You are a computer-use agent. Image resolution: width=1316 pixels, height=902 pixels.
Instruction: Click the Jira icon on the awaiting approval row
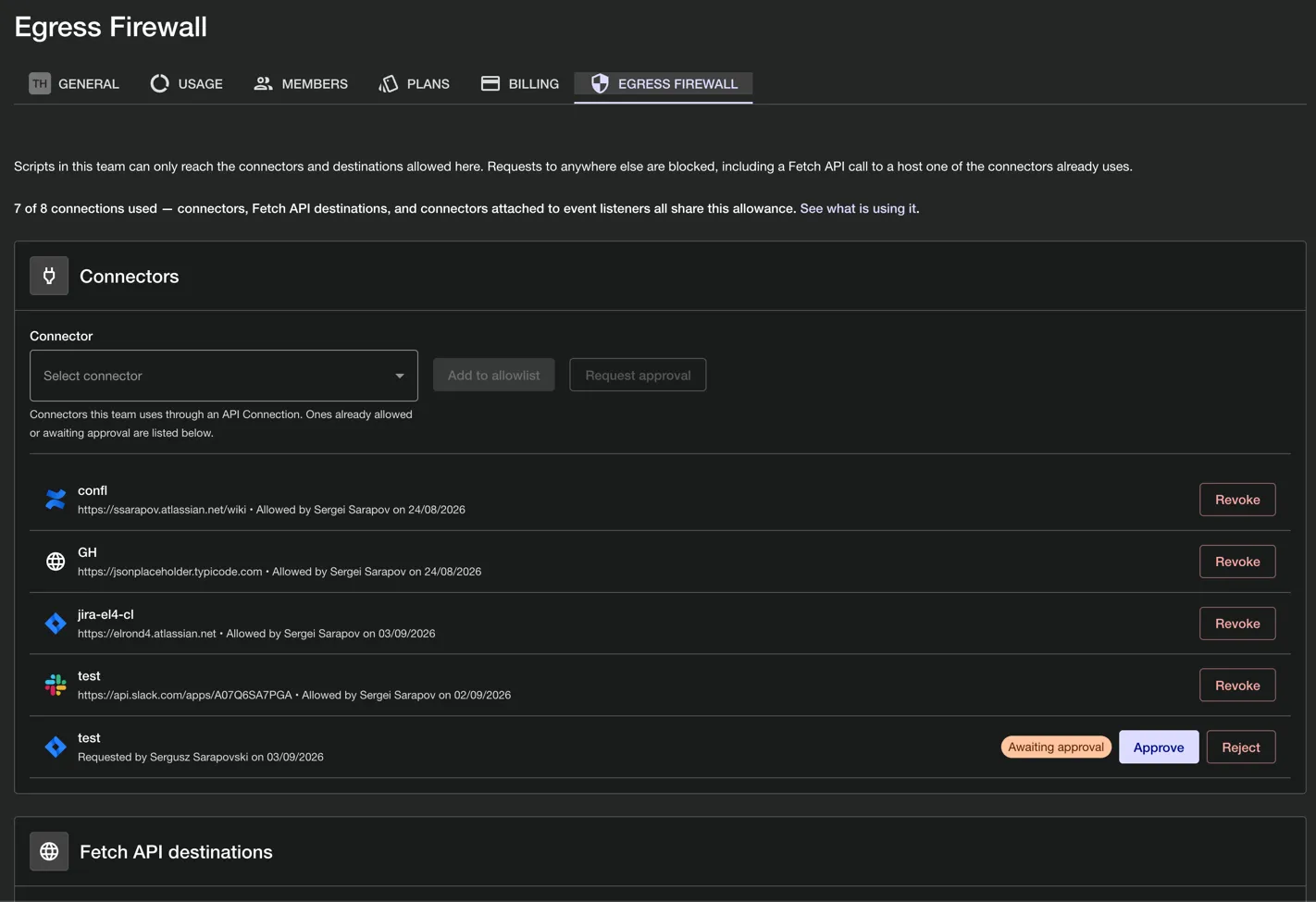tap(56, 747)
